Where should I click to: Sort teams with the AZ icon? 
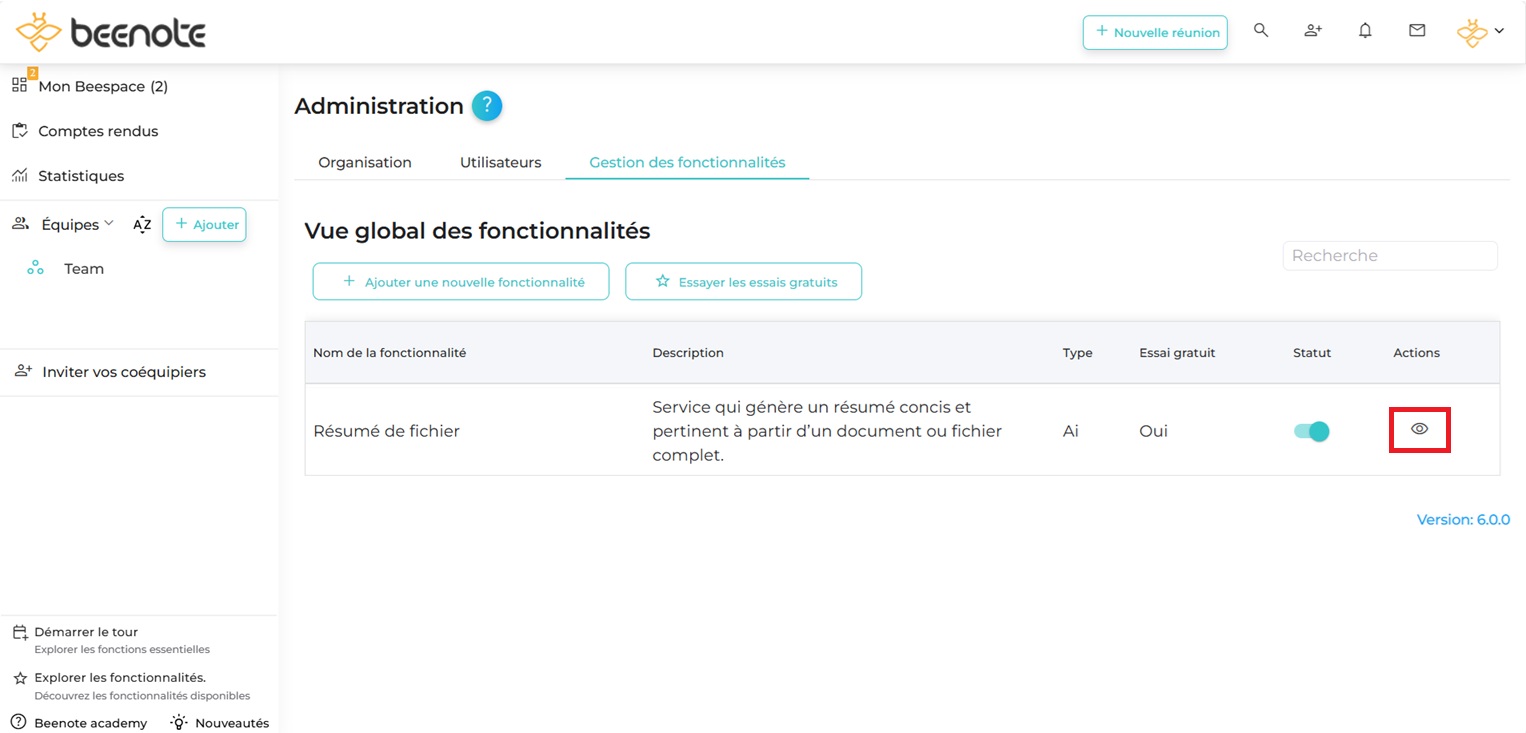pyautogui.click(x=142, y=225)
